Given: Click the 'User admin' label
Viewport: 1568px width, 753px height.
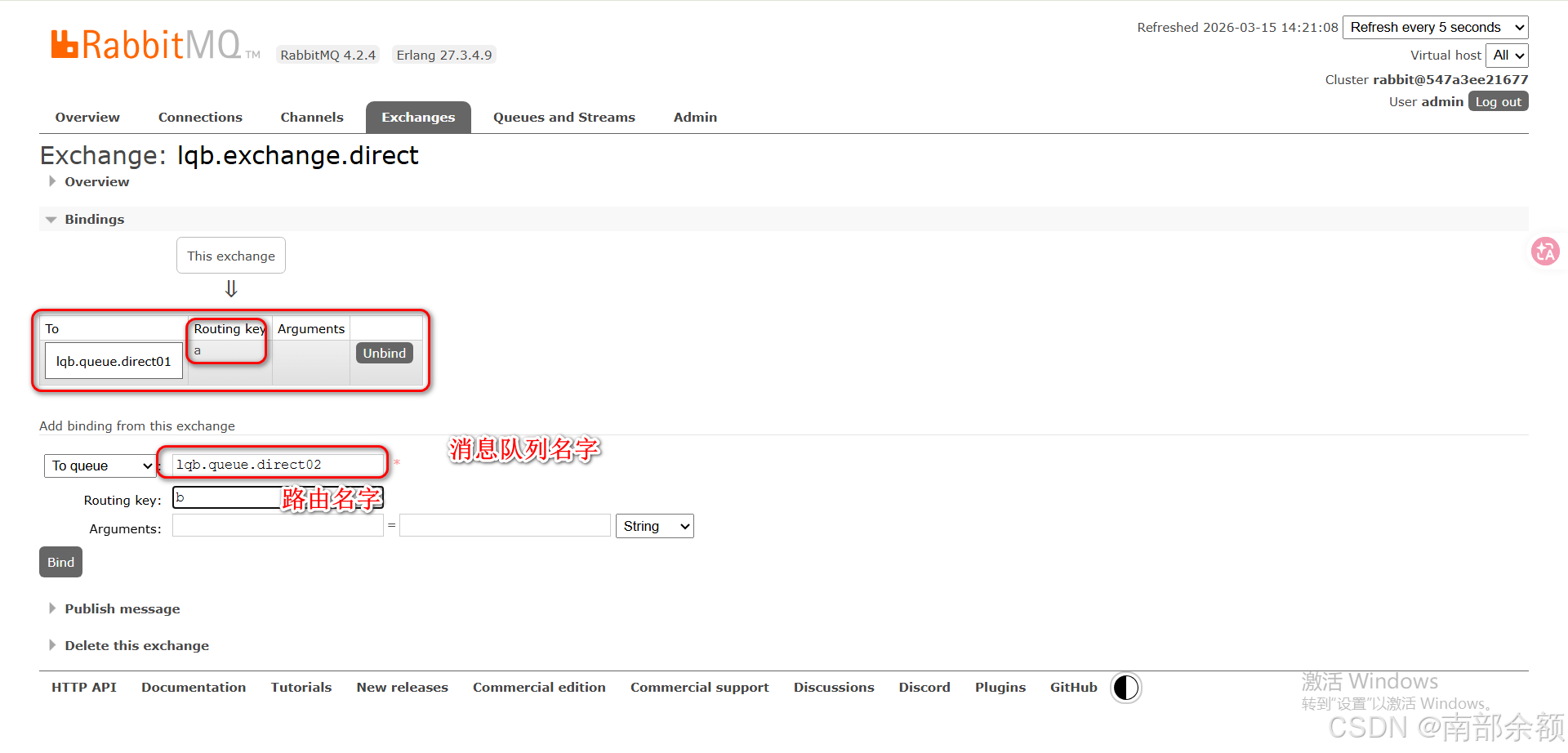Looking at the screenshot, I should click(x=1426, y=101).
